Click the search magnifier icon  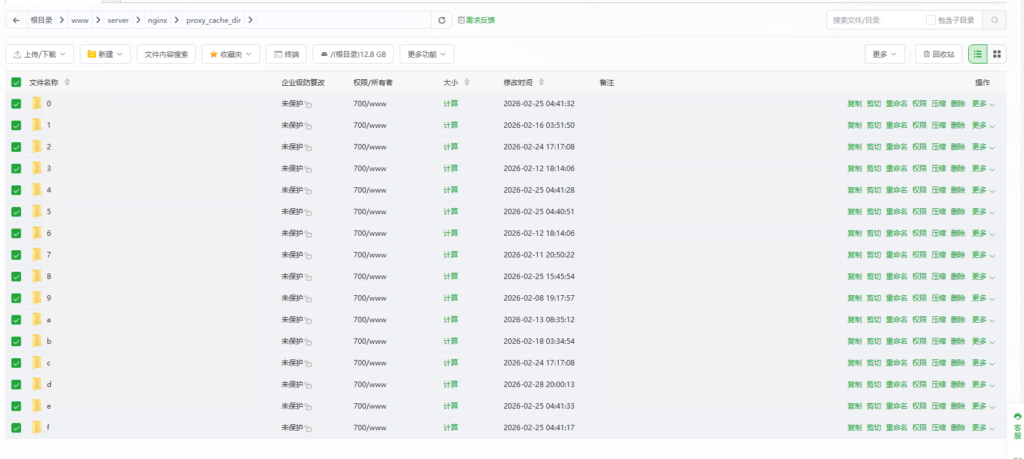(994, 20)
